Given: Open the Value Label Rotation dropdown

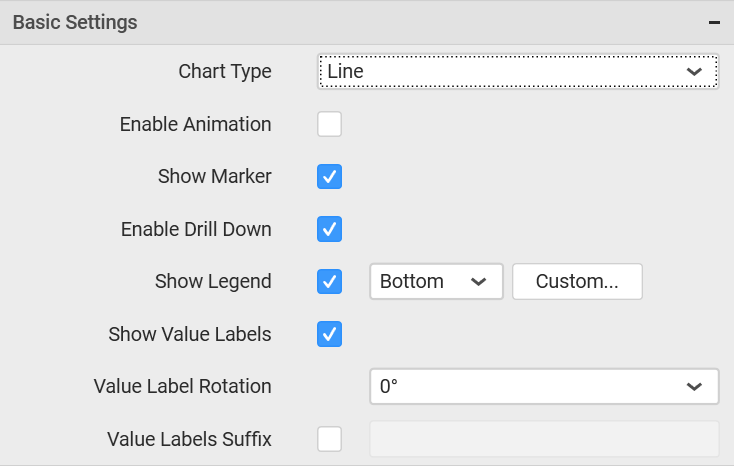Looking at the screenshot, I should coord(544,386).
